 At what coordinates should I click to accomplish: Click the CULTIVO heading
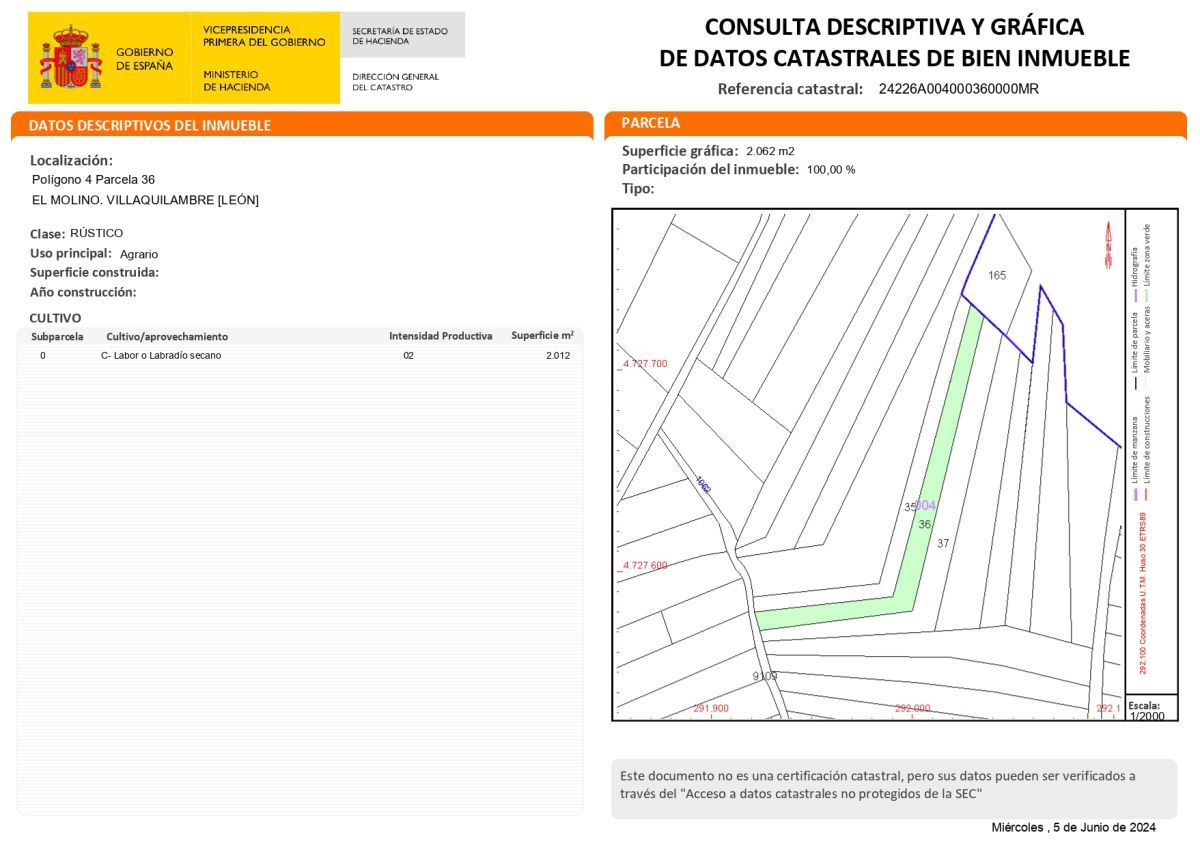click(55, 318)
